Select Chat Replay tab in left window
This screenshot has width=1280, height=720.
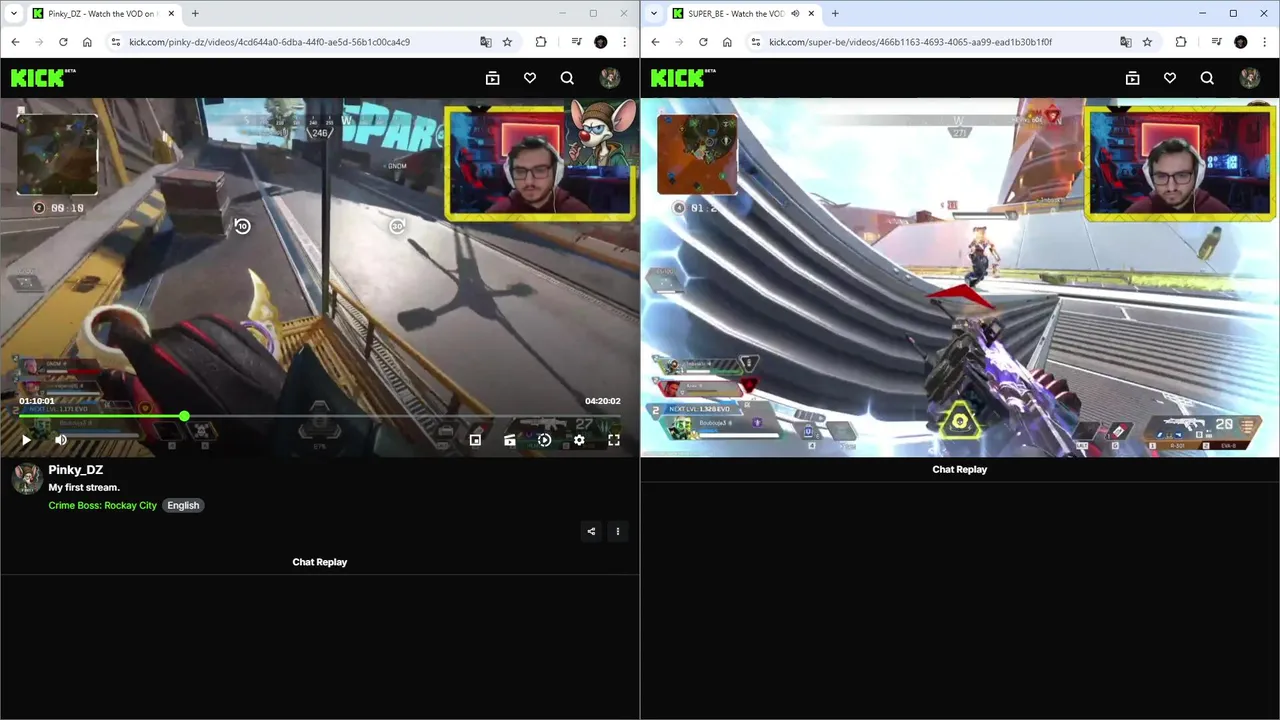[320, 562]
